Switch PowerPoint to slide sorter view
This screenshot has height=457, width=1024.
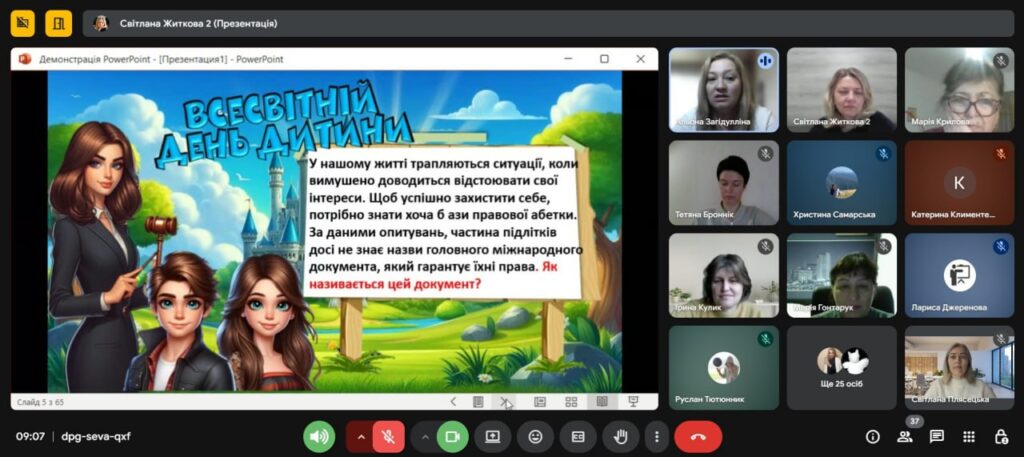click(x=571, y=402)
